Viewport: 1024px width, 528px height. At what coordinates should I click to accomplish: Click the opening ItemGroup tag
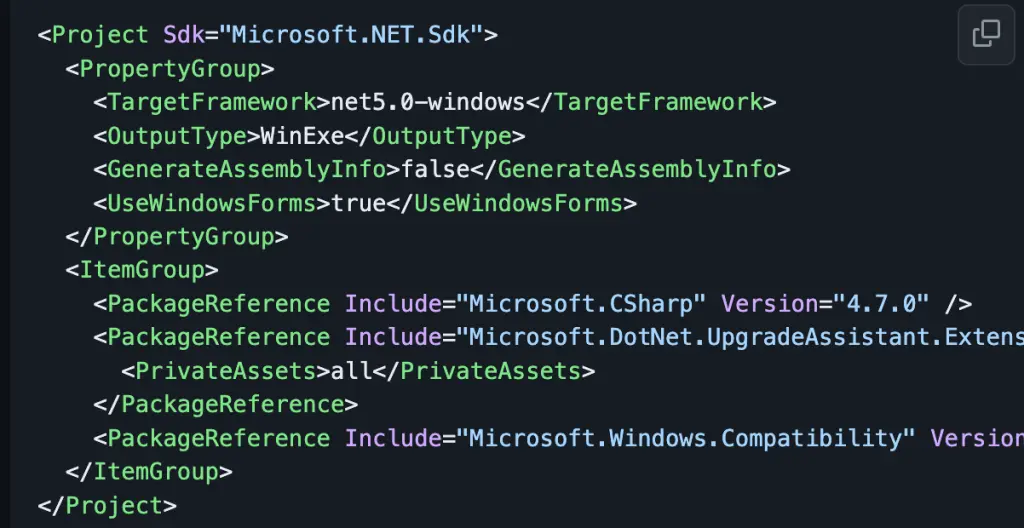(141, 270)
